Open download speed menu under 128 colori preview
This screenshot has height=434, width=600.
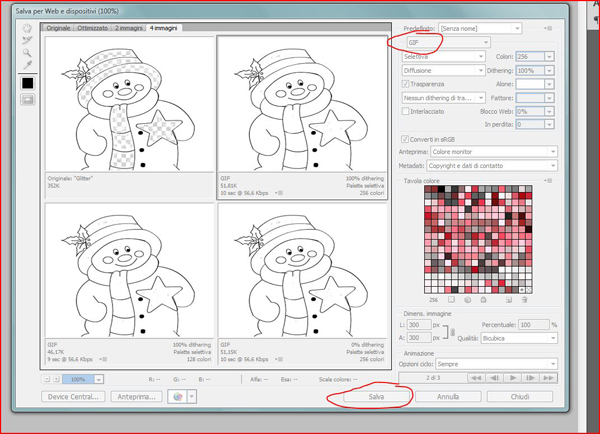tap(103, 359)
